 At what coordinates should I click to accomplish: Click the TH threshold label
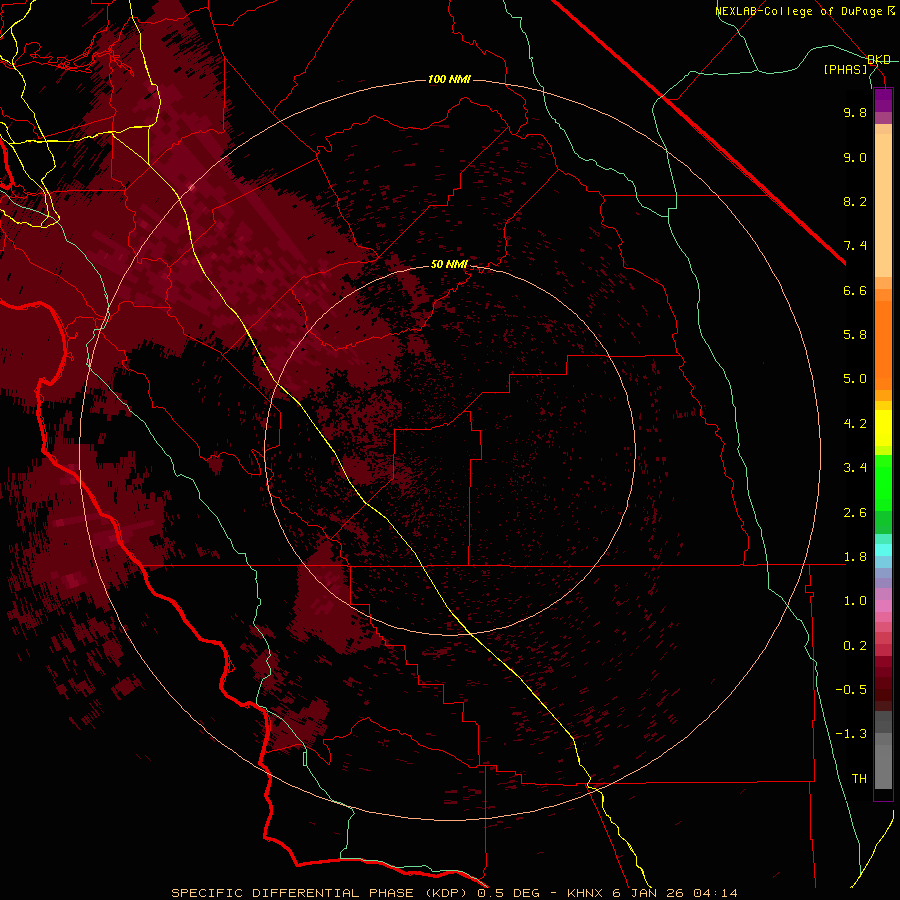pos(859,779)
